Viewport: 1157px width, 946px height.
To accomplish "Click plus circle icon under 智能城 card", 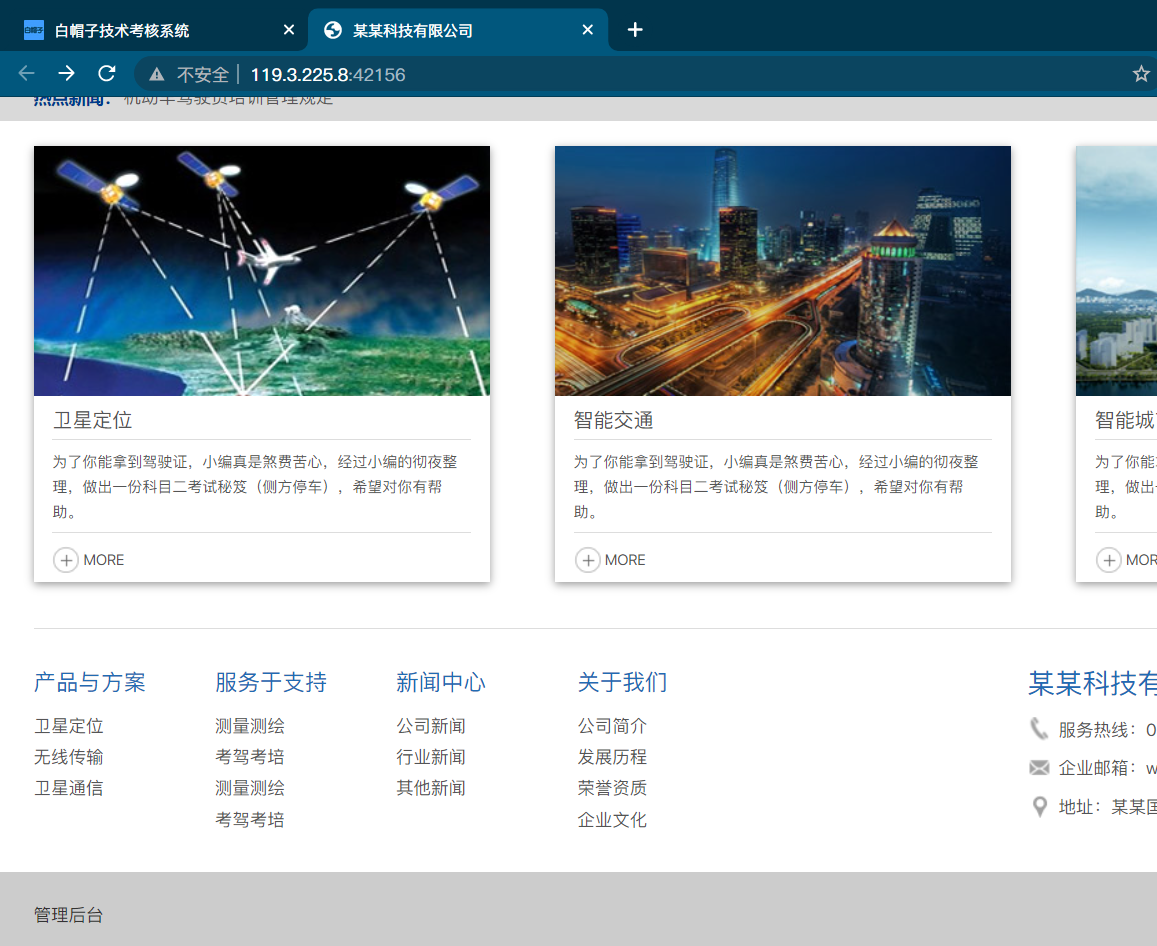I will (1108, 560).
